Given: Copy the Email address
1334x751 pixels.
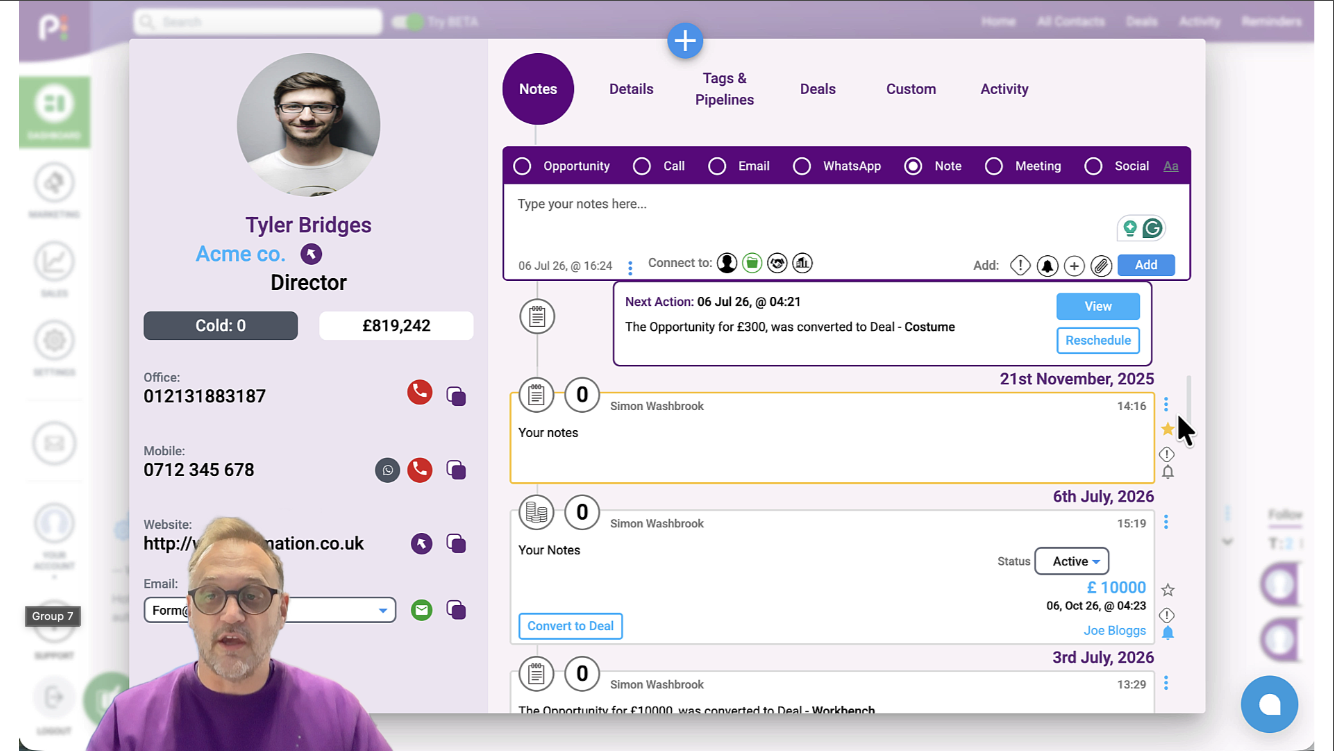Looking at the screenshot, I should click(456, 610).
